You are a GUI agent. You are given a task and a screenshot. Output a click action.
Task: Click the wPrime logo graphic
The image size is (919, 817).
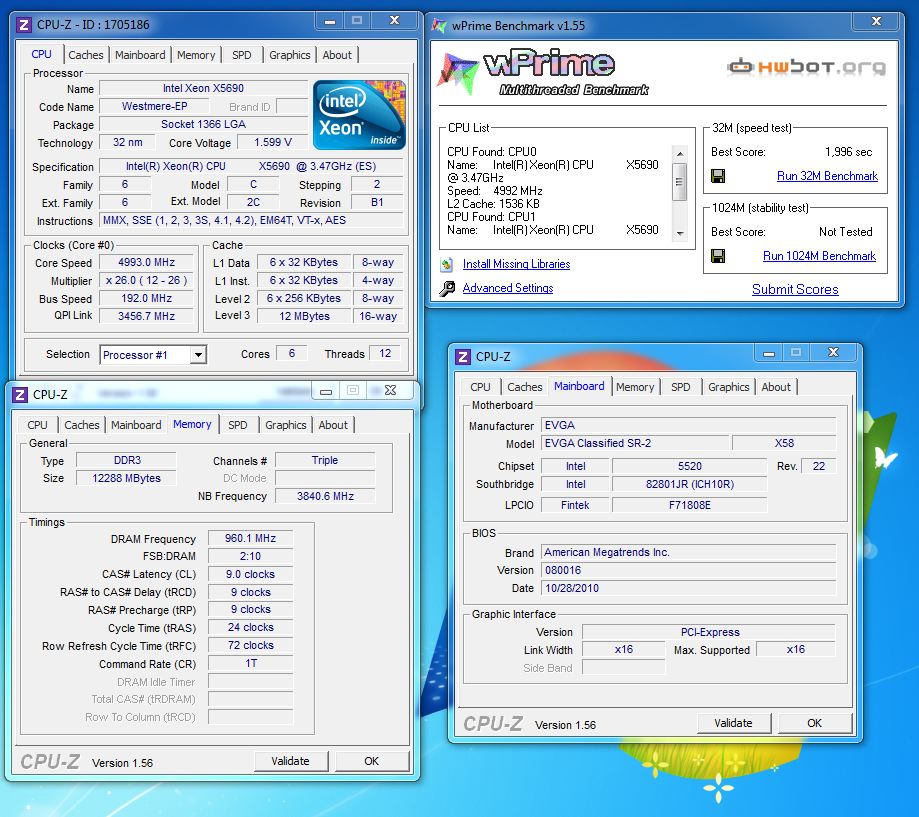tap(542, 73)
